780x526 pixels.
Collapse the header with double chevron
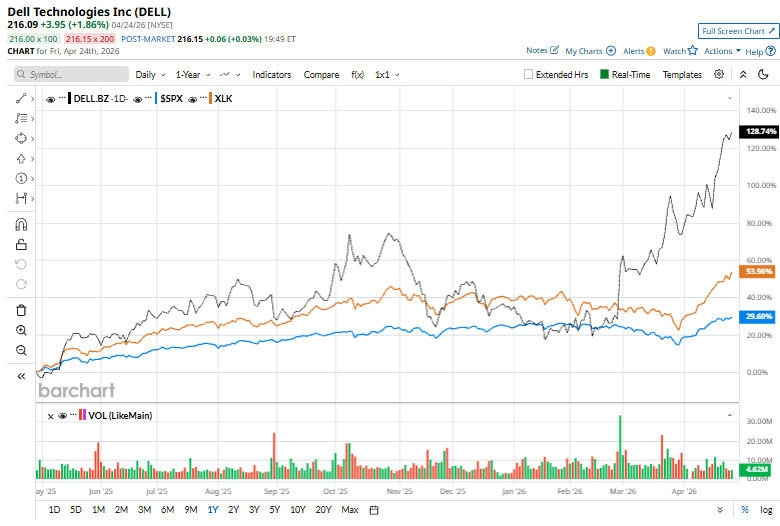tap(743, 74)
